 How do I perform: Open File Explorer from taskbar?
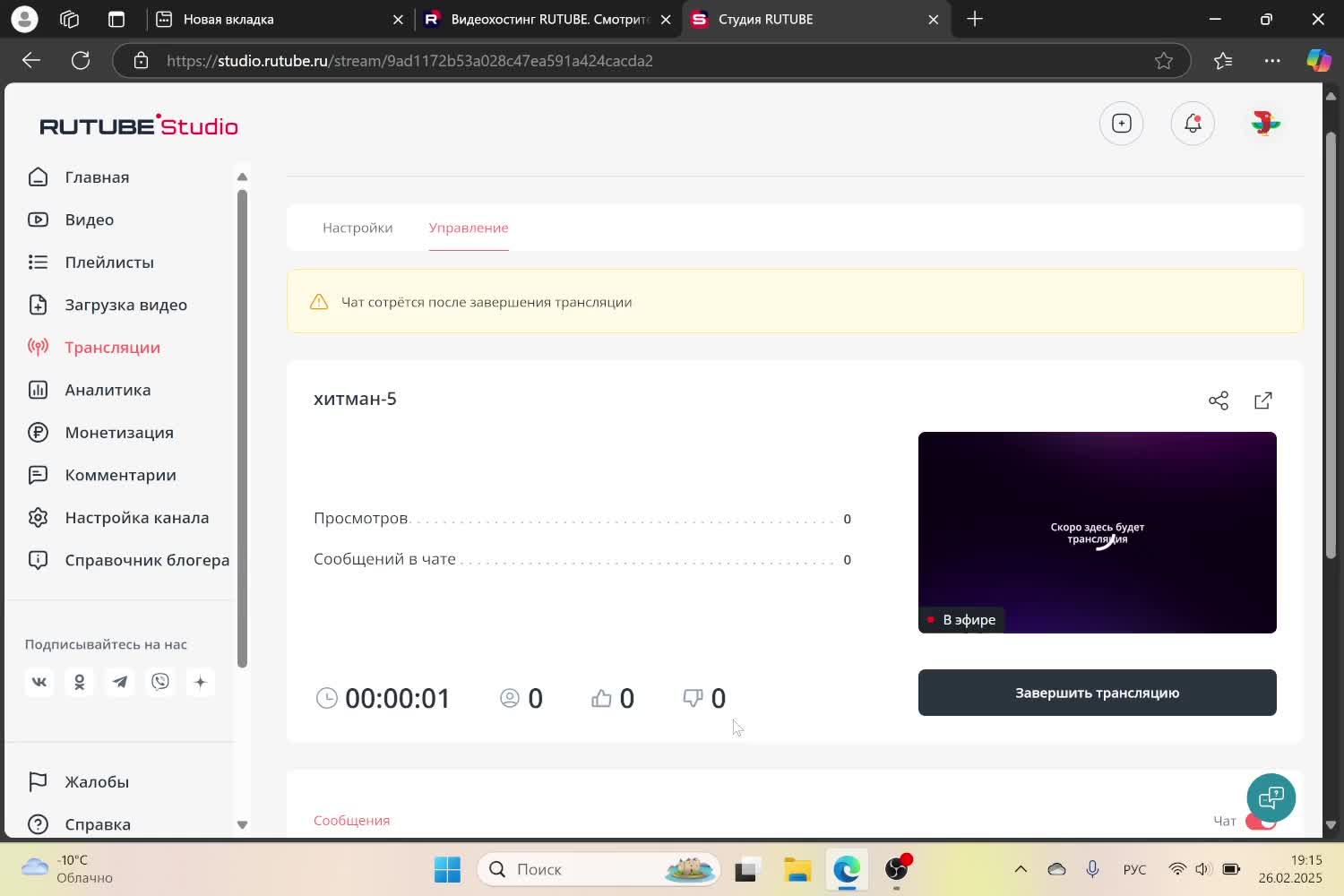click(797, 869)
